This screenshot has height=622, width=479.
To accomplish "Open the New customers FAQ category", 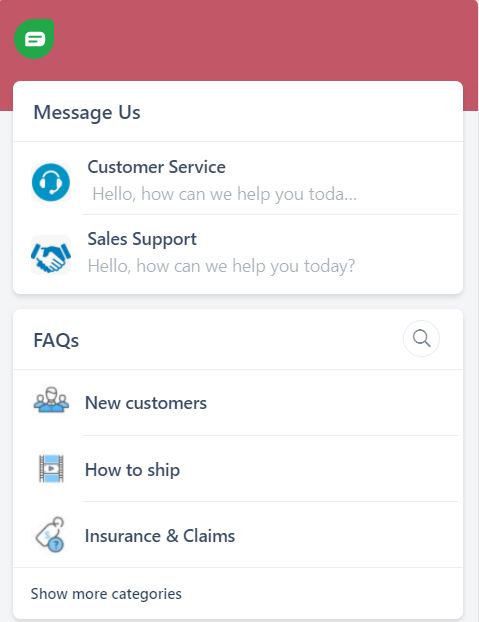I will click(x=238, y=403).
